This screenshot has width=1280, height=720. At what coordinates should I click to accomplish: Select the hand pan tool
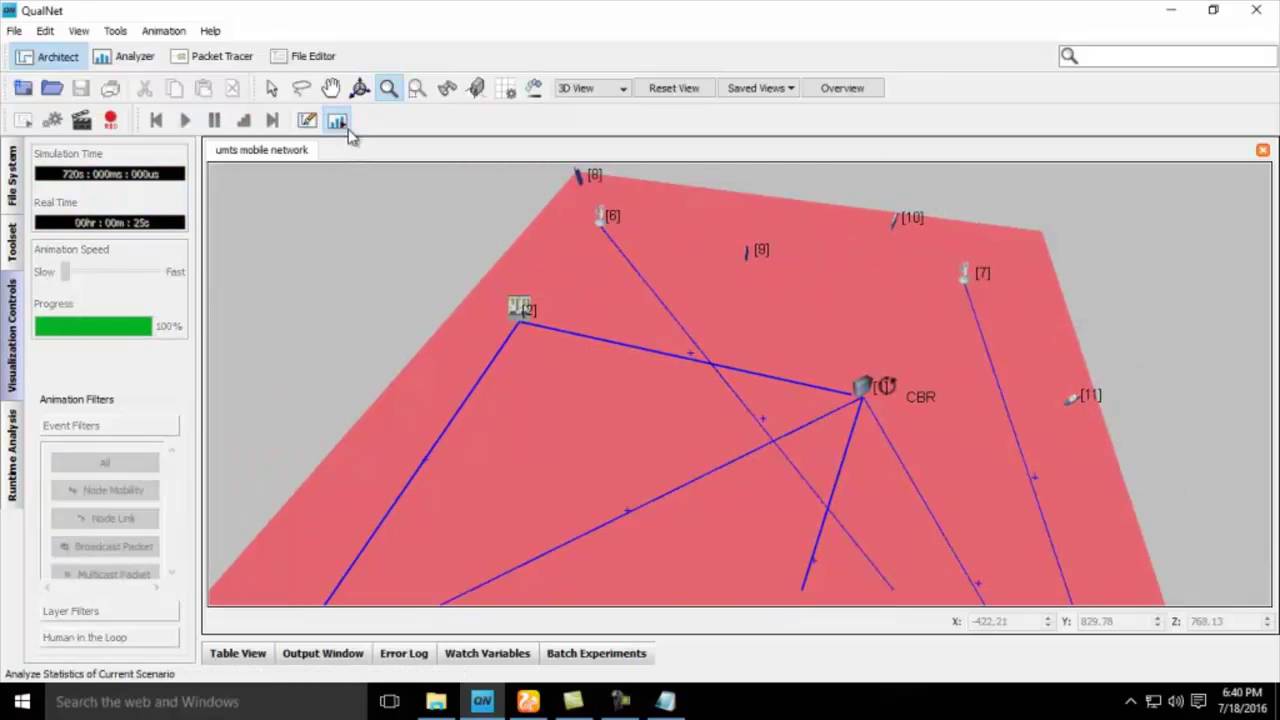330,88
